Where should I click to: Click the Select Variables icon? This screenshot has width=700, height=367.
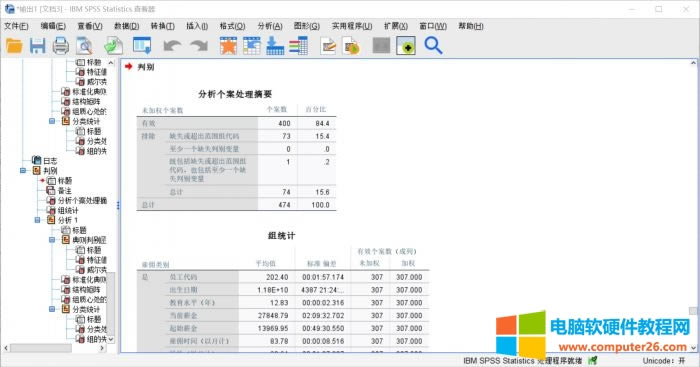click(x=298, y=46)
